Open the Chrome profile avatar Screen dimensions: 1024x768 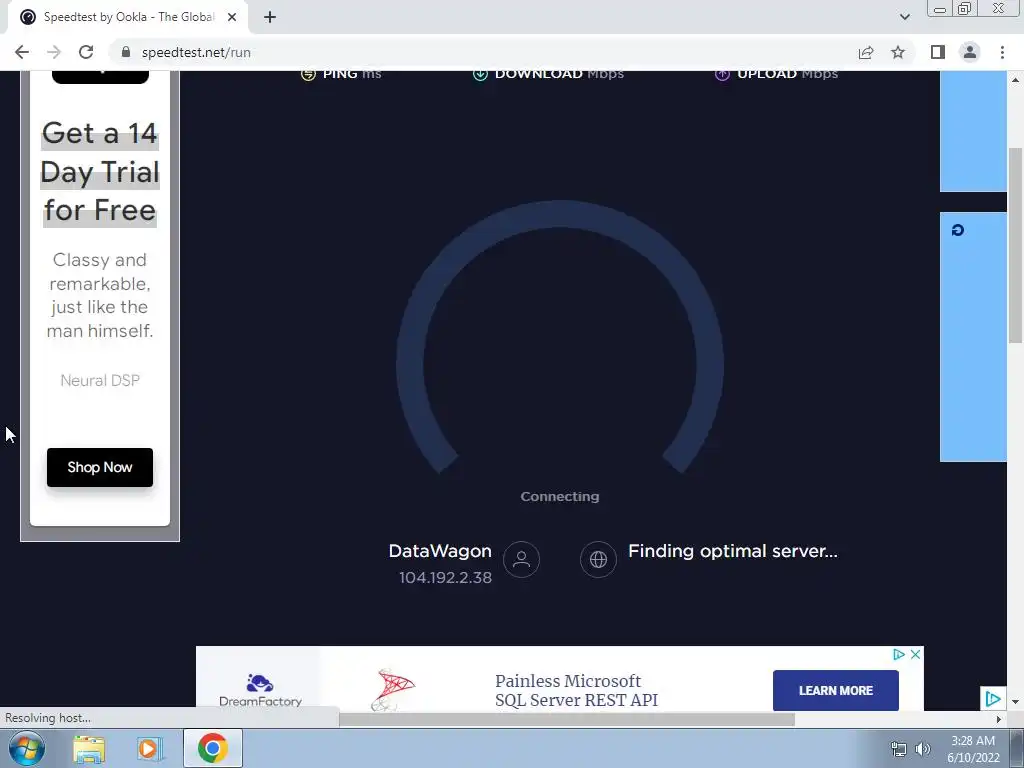point(970,52)
